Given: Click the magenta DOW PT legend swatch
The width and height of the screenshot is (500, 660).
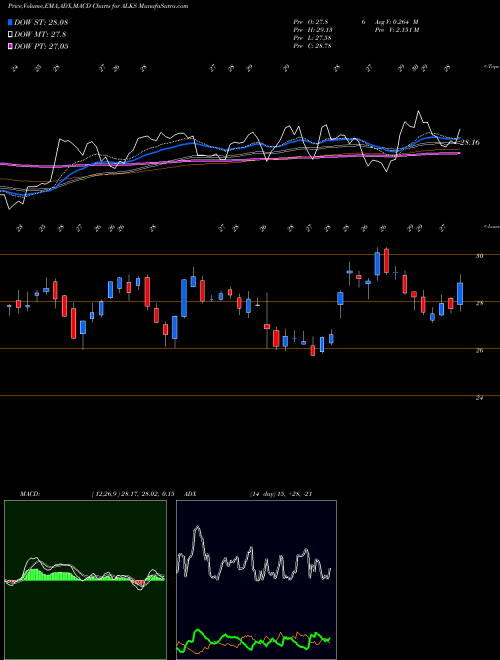Looking at the screenshot, I should click(x=10, y=46).
